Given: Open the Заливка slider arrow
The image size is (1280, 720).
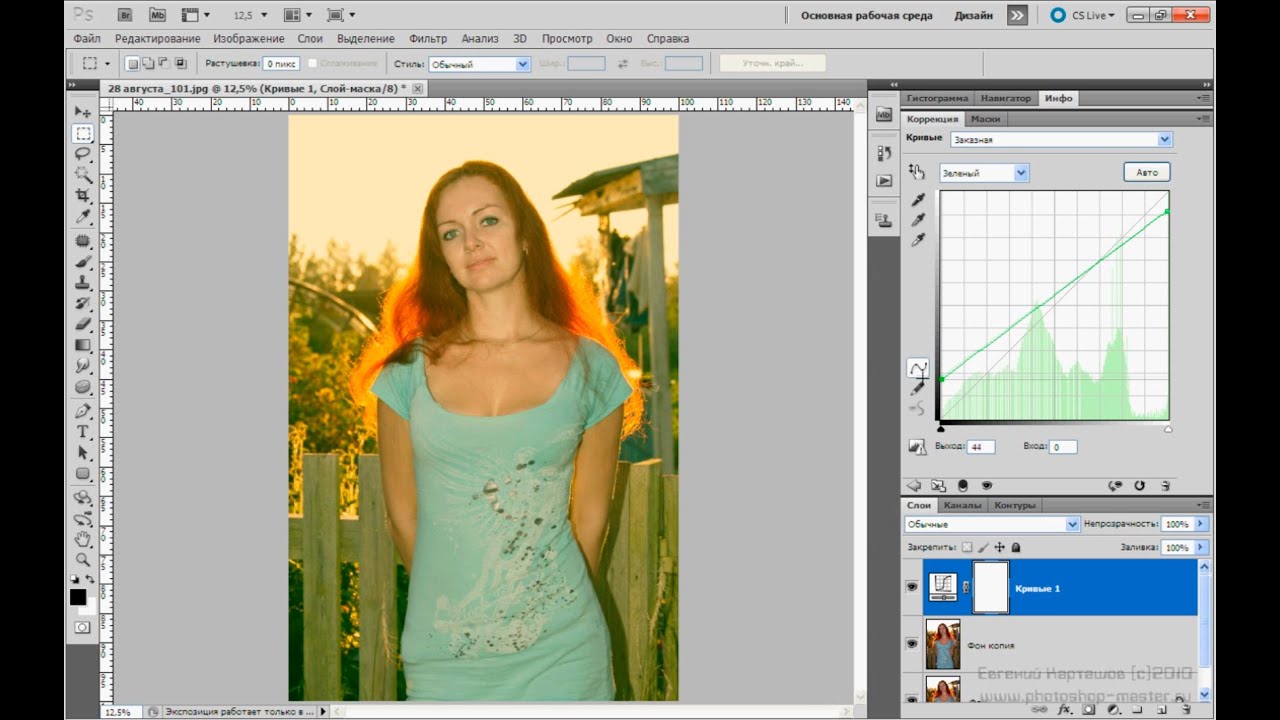Looking at the screenshot, I should tap(1201, 548).
